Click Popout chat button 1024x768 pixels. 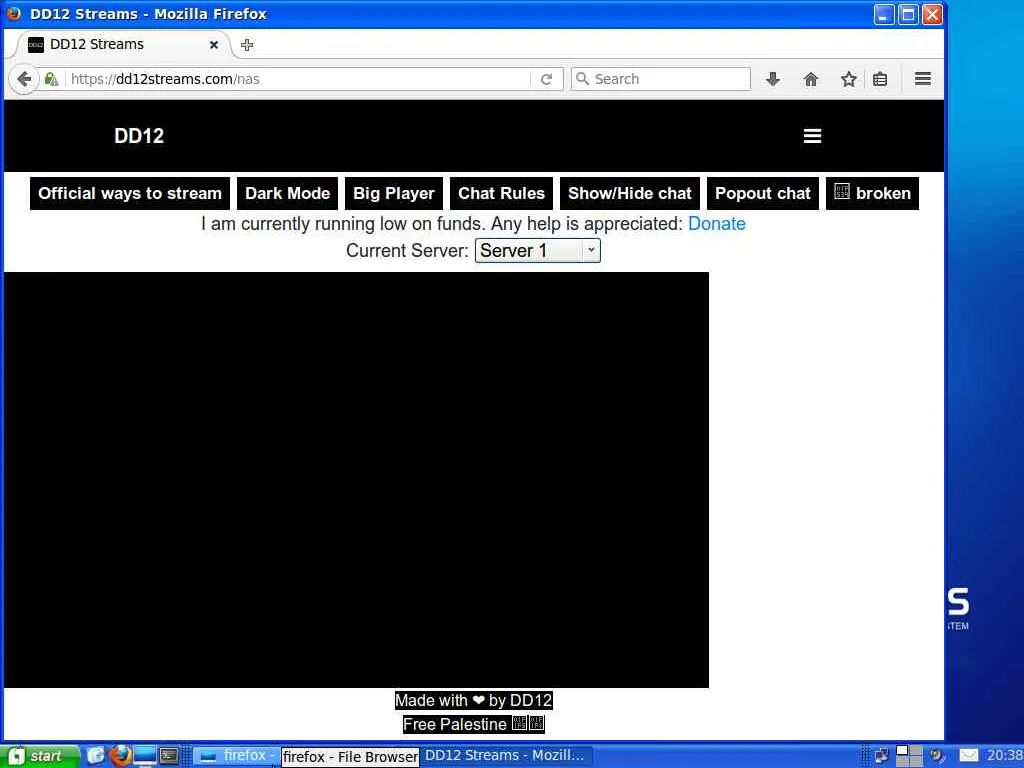[763, 193]
